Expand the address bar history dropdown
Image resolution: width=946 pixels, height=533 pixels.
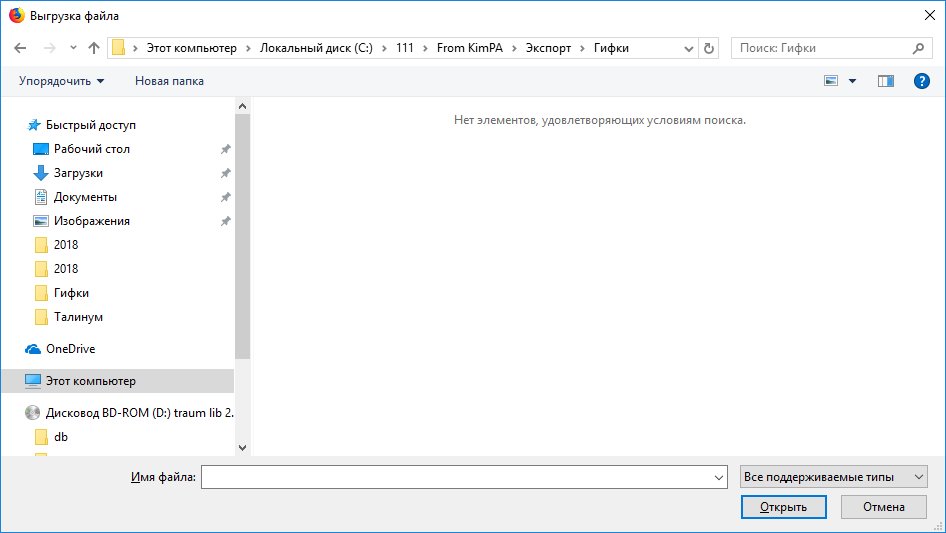pos(689,48)
